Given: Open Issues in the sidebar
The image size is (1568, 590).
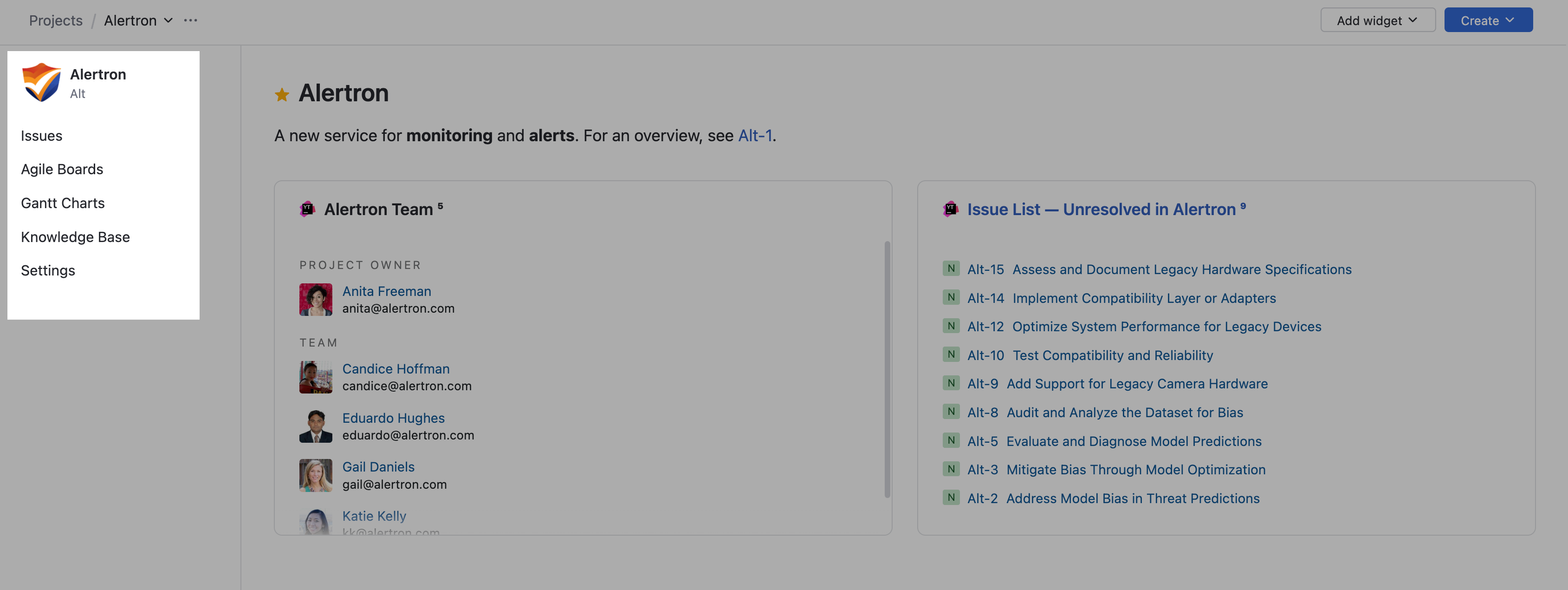Looking at the screenshot, I should tap(41, 135).
